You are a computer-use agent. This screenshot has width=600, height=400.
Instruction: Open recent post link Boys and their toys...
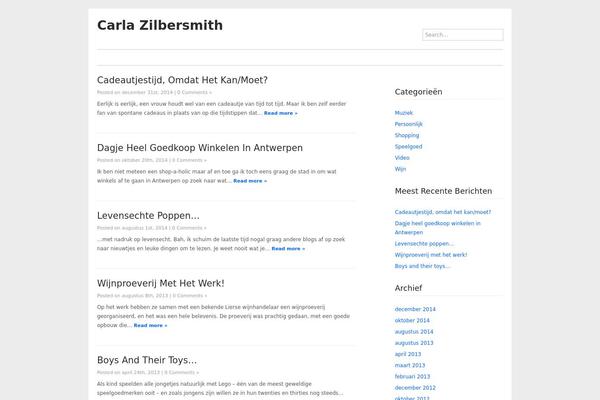422,266
